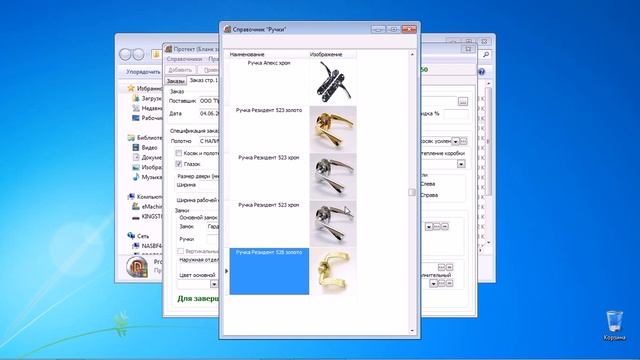
Task: Select the Избранное node in Explorer
Action: (x=145, y=88)
